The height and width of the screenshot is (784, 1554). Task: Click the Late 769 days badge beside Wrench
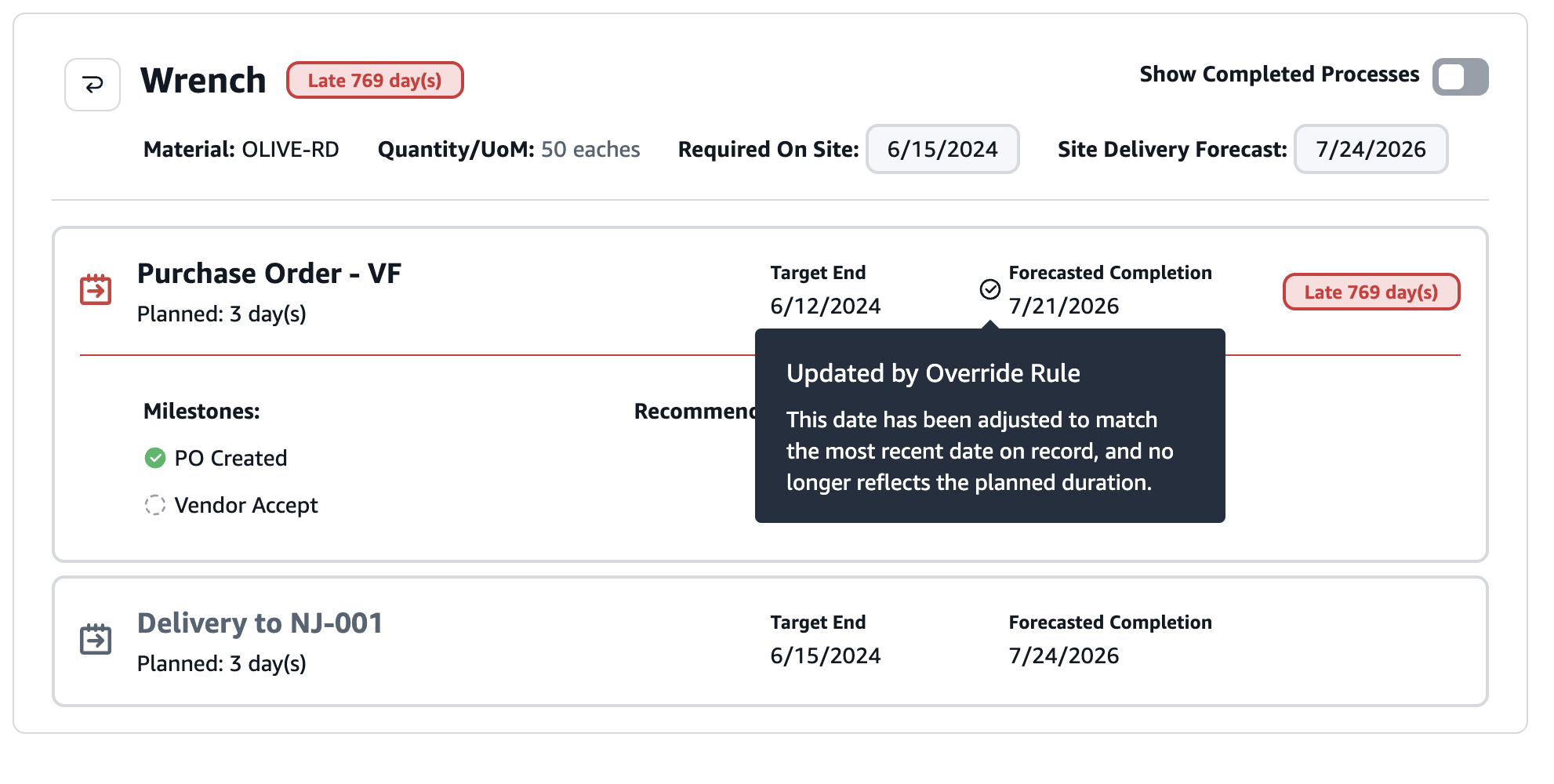point(375,80)
